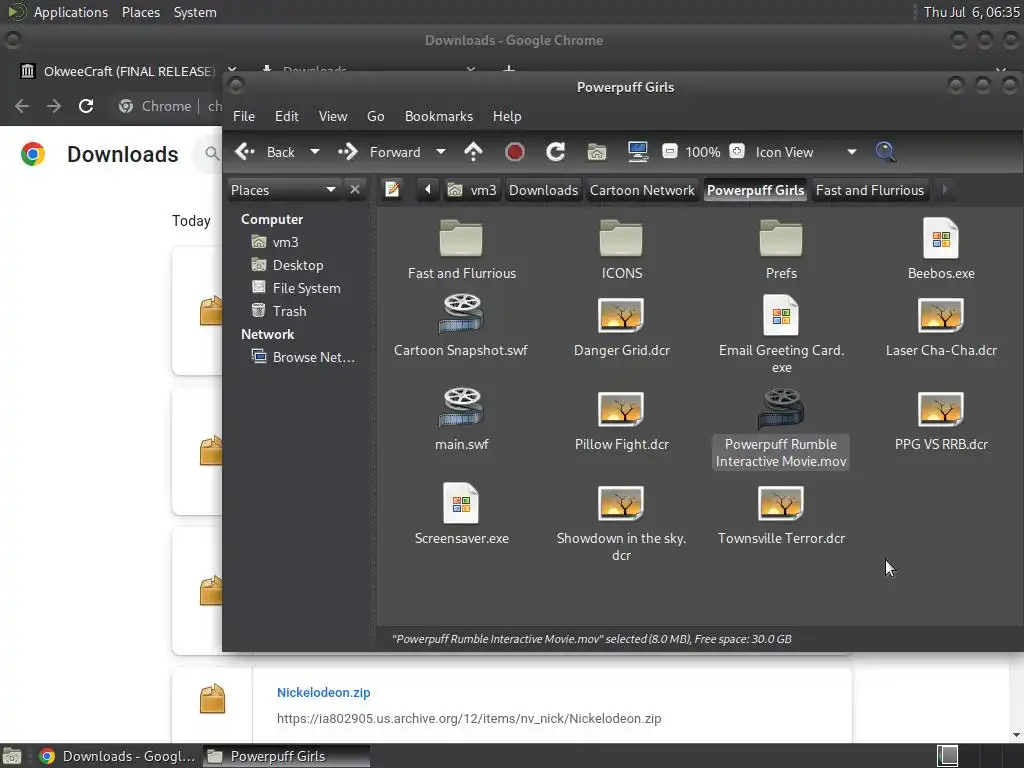Go up to the parent folder
The height and width of the screenshot is (768, 1024).
473,152
